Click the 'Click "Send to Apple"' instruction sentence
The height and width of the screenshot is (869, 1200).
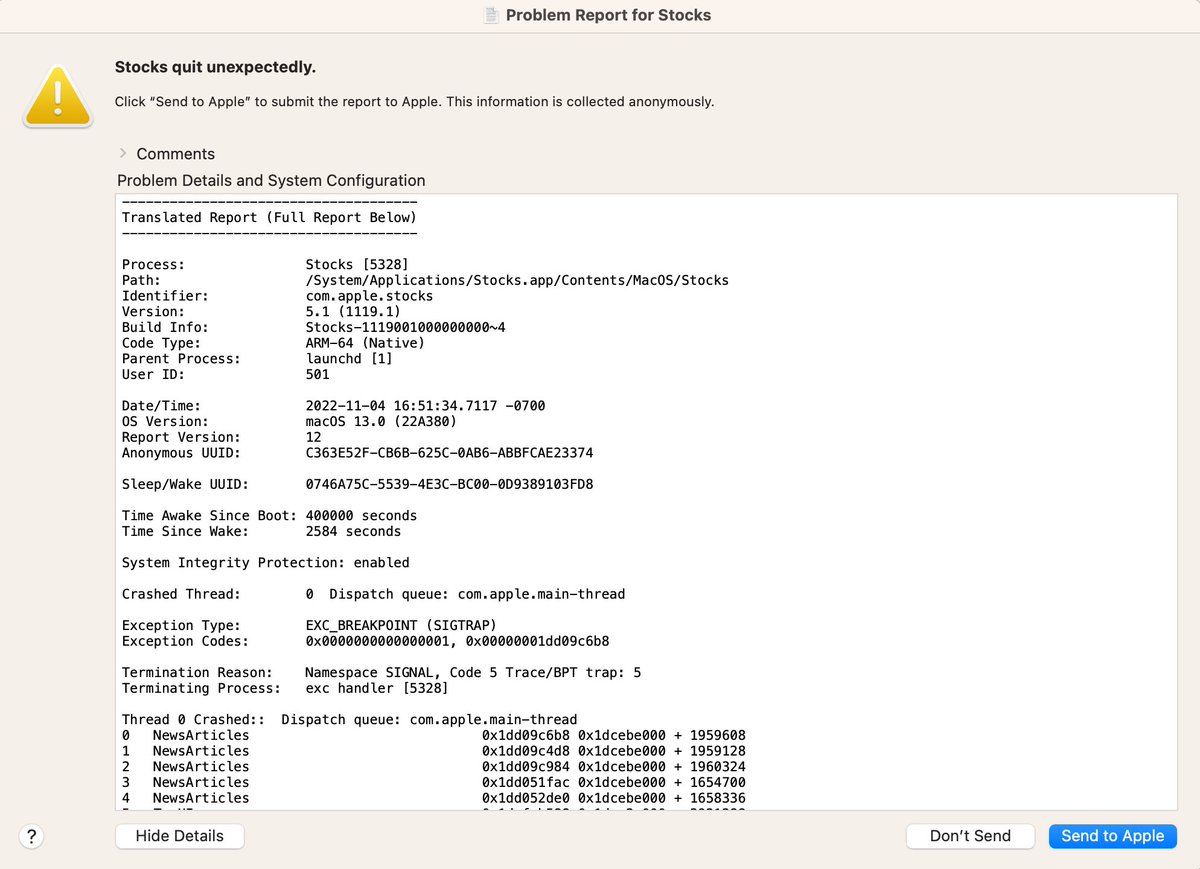(414, 102)
